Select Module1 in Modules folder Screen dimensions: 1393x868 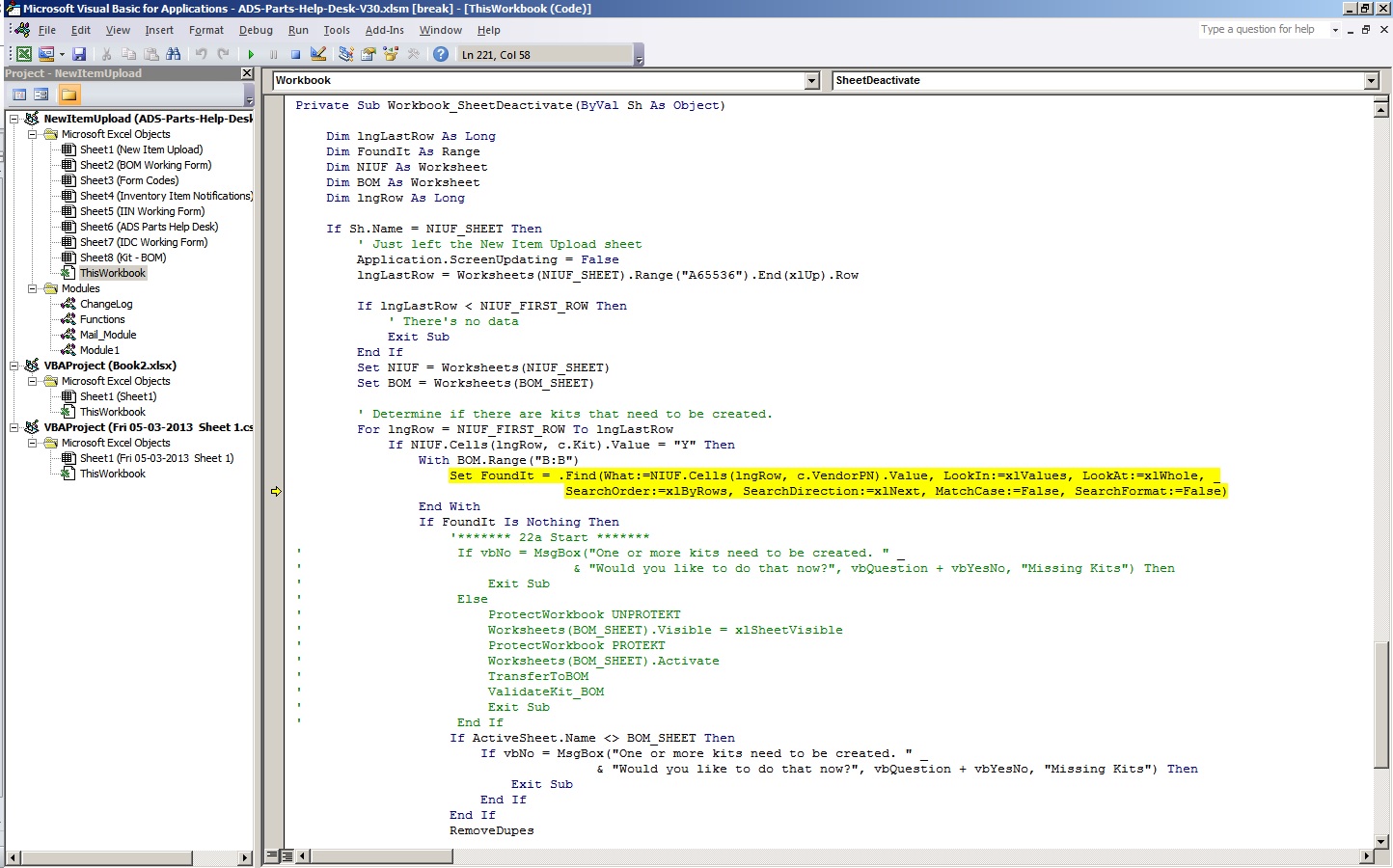coord(99,350)
